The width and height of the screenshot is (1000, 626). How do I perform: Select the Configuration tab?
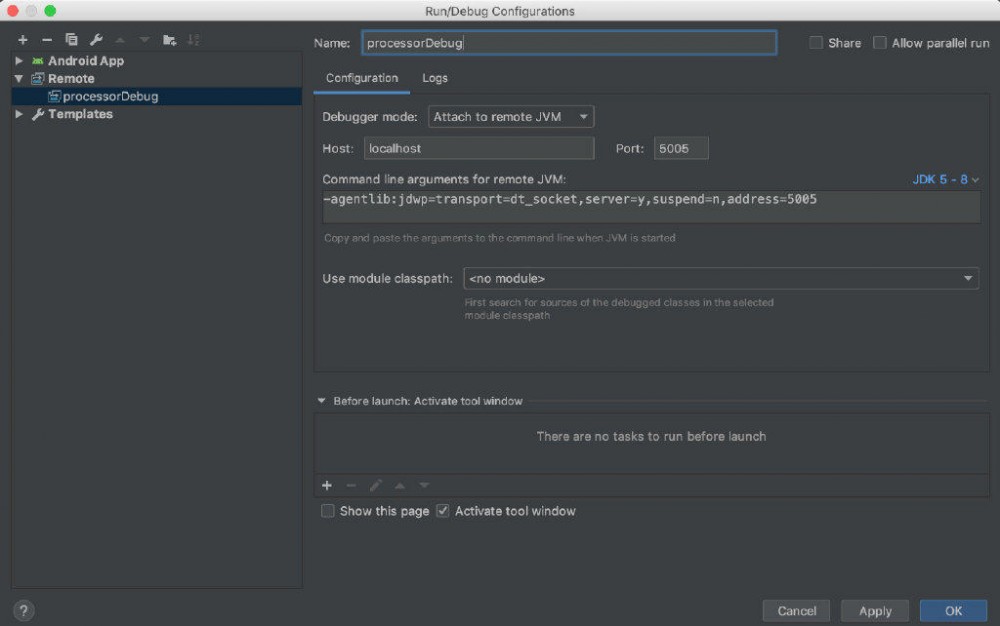point(362,78)
